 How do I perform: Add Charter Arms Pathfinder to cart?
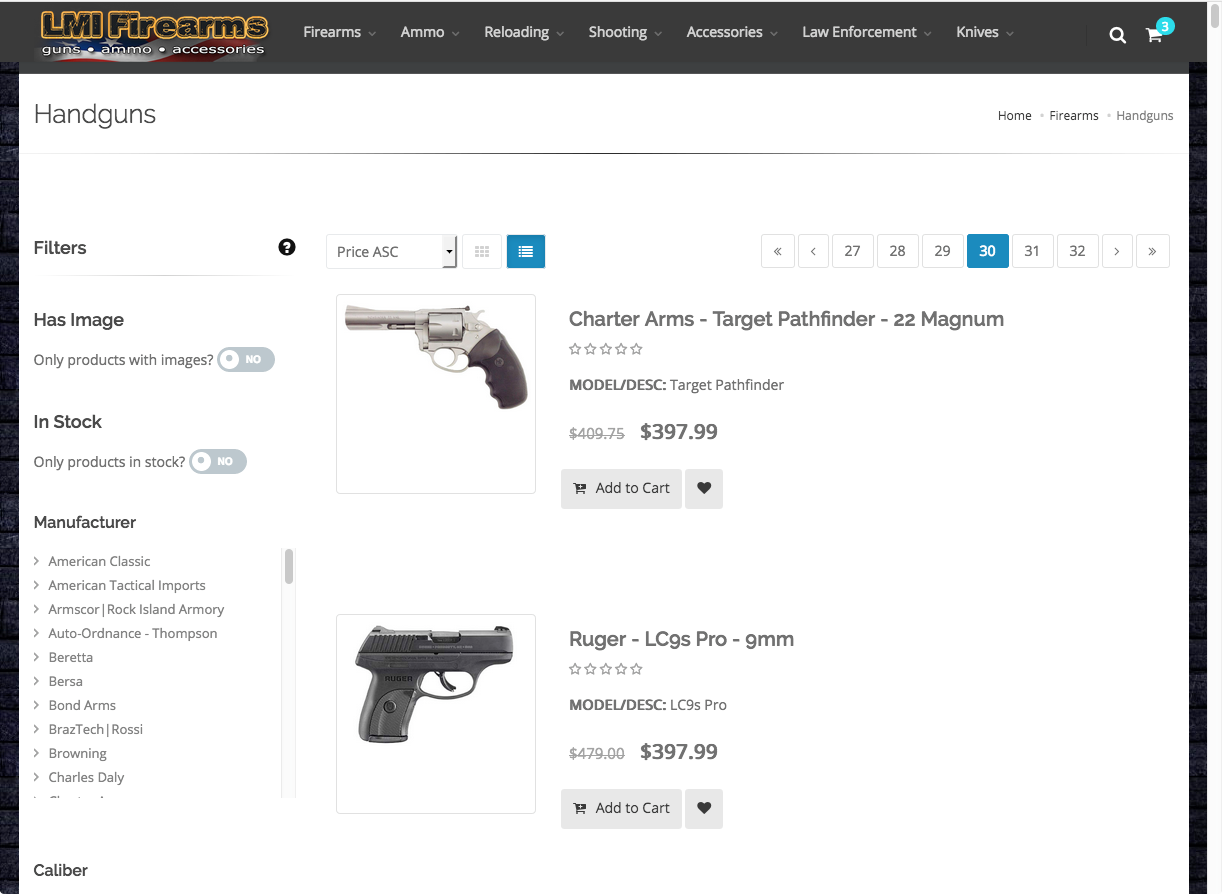pyautogui.click(x=621, y=489)
